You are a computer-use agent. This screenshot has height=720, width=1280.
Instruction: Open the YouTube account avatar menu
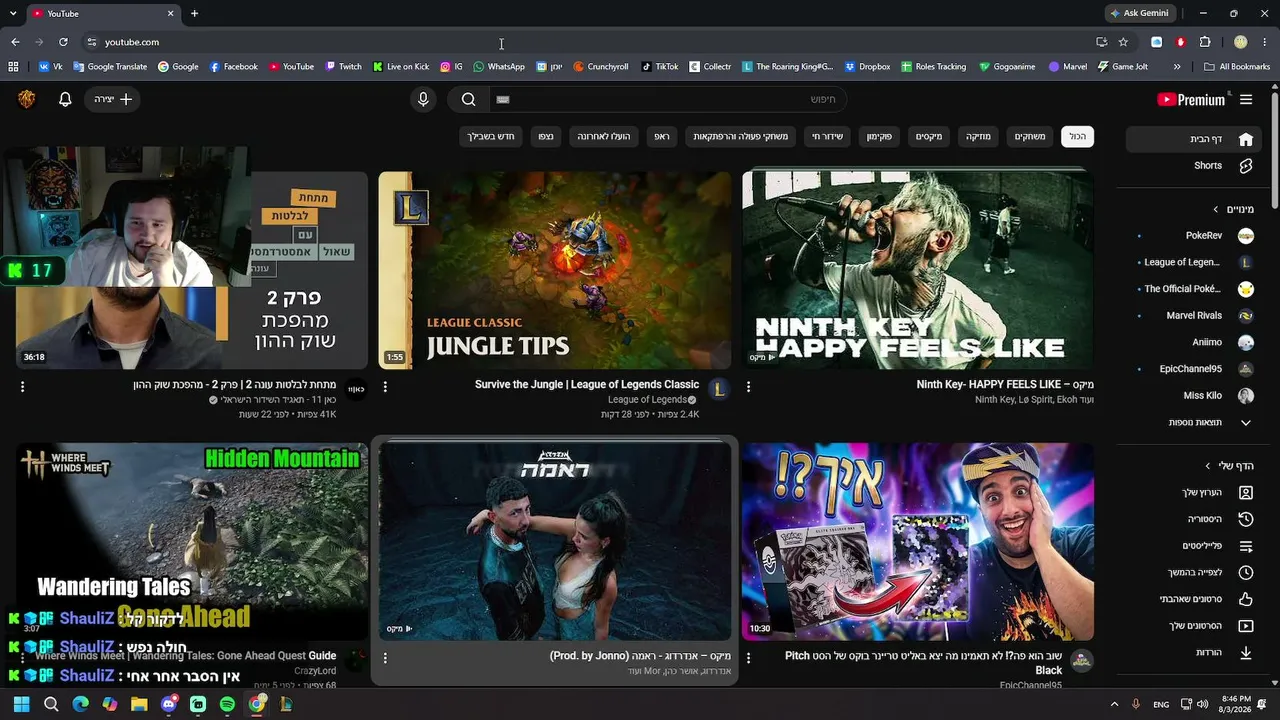coord(27,99)
